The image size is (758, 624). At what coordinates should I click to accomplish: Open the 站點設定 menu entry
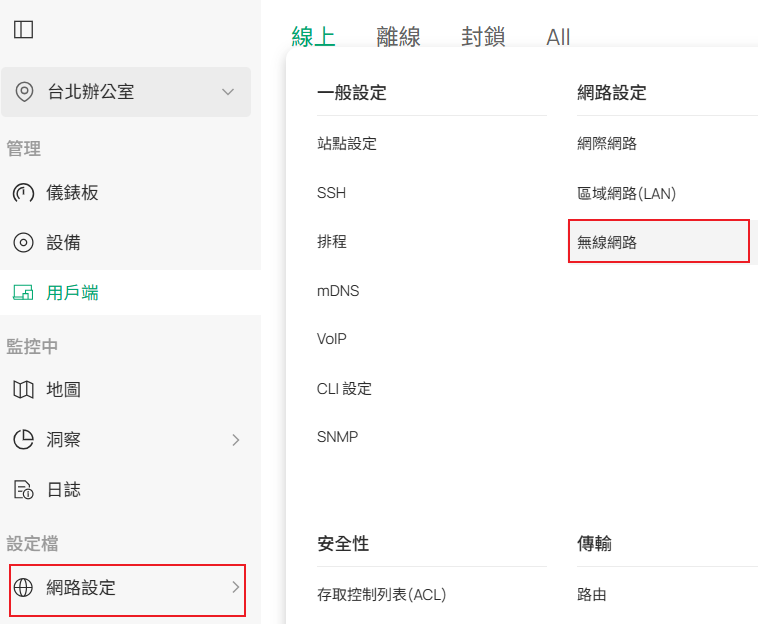(347, 144)
